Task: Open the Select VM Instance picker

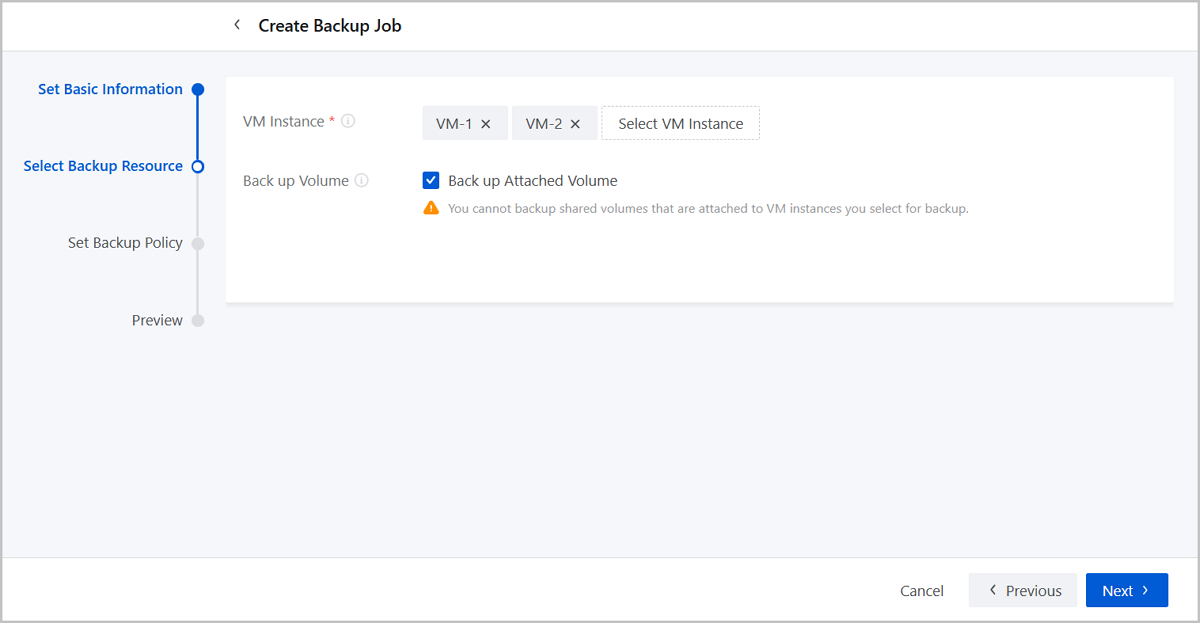Action: (x=680, y=124)
